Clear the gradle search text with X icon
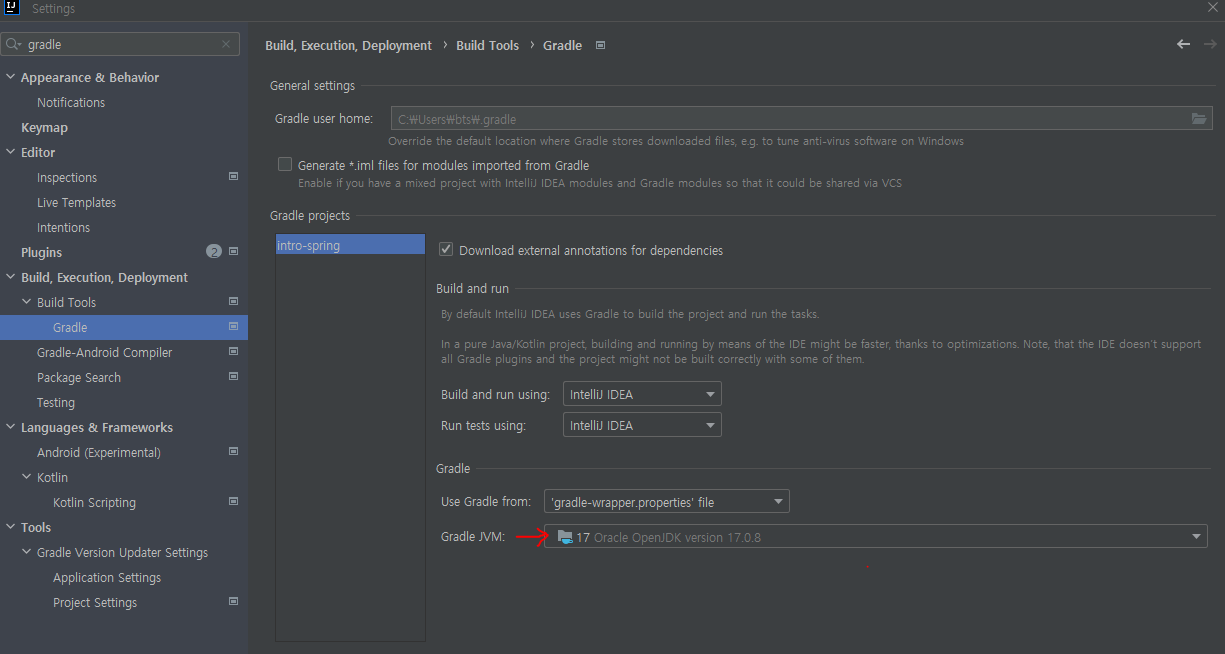The image size is (1225, 654). (226, 45)
